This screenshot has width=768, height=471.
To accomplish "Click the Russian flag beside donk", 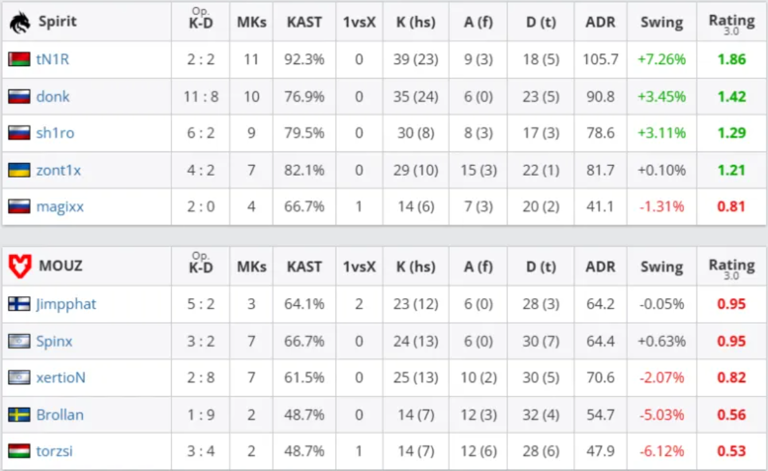I will (19, 96).
